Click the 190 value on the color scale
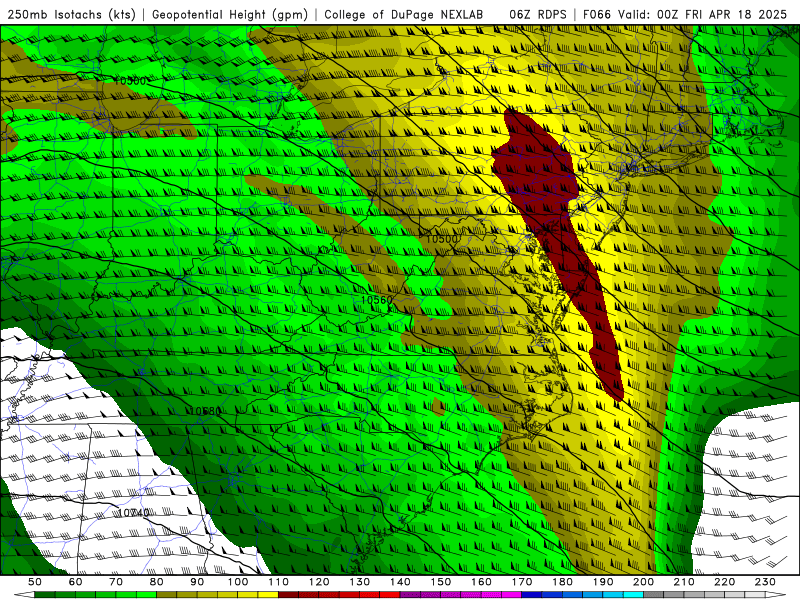The width and height of the screenshot is (800, 600). point(603,582)
